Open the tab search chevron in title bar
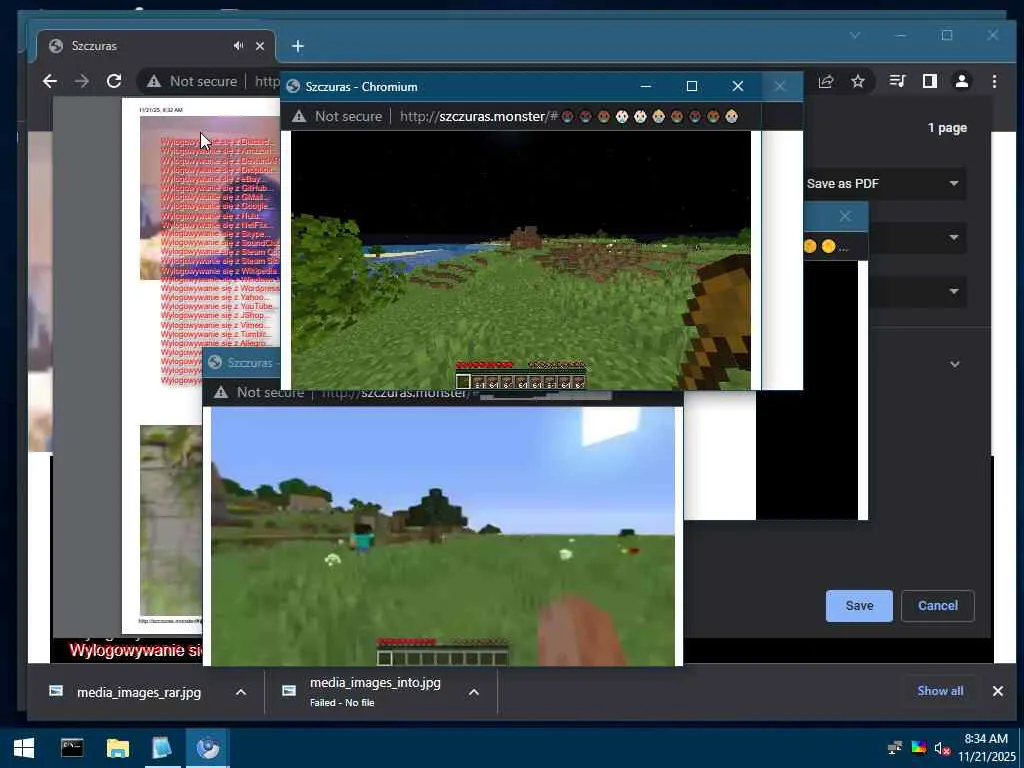The height and width of the screenshot is (768, 1024). click(x=855, y=35)
